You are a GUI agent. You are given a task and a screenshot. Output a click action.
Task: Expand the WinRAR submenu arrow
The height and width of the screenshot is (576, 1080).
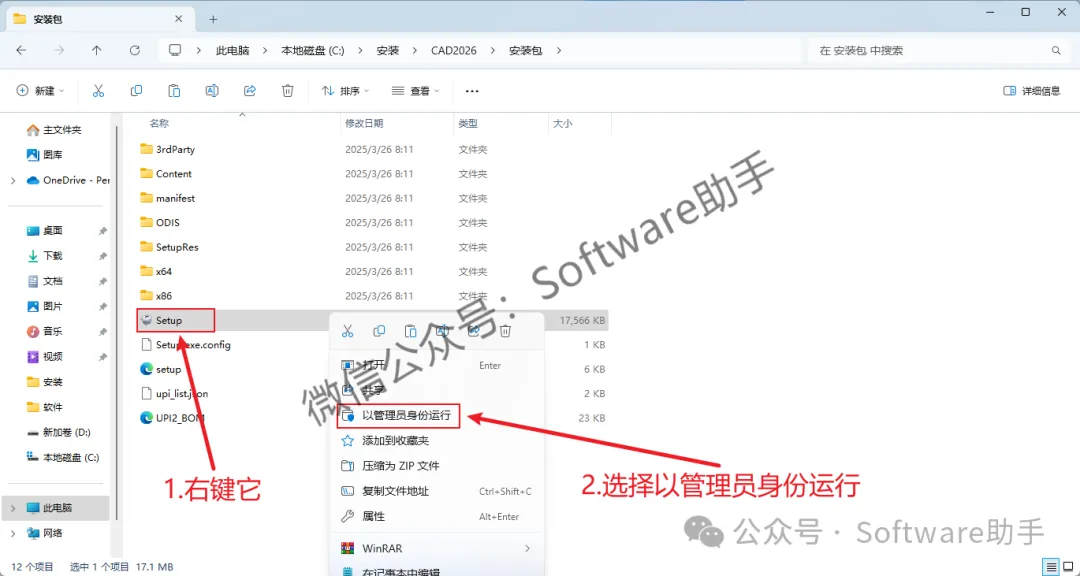(x=528, y=548)
